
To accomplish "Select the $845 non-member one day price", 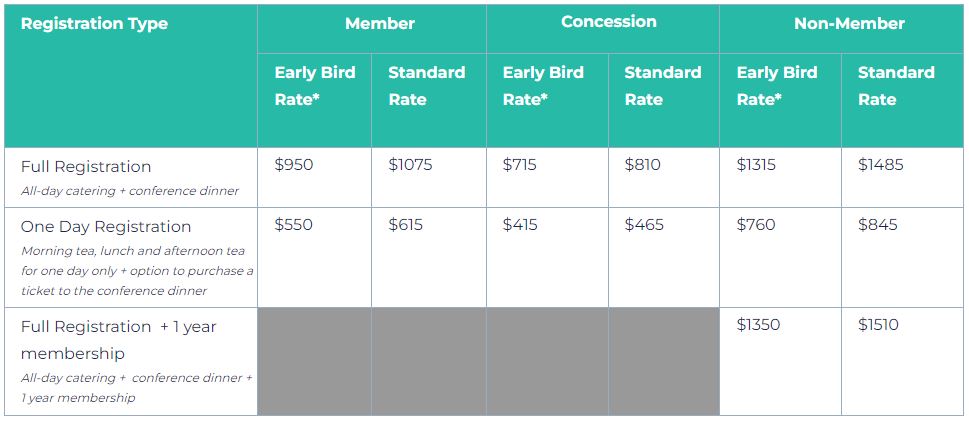I will [878, 225].
